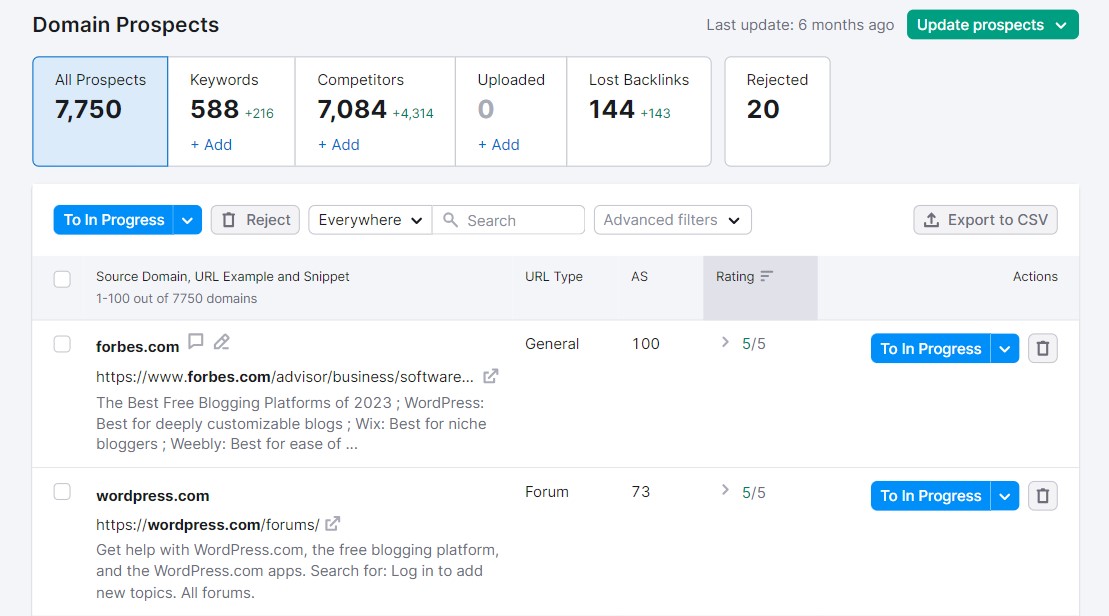The image size is (1109, 616).
Task: Select the Lost Backlinks tab
Action: coord(639,111)
